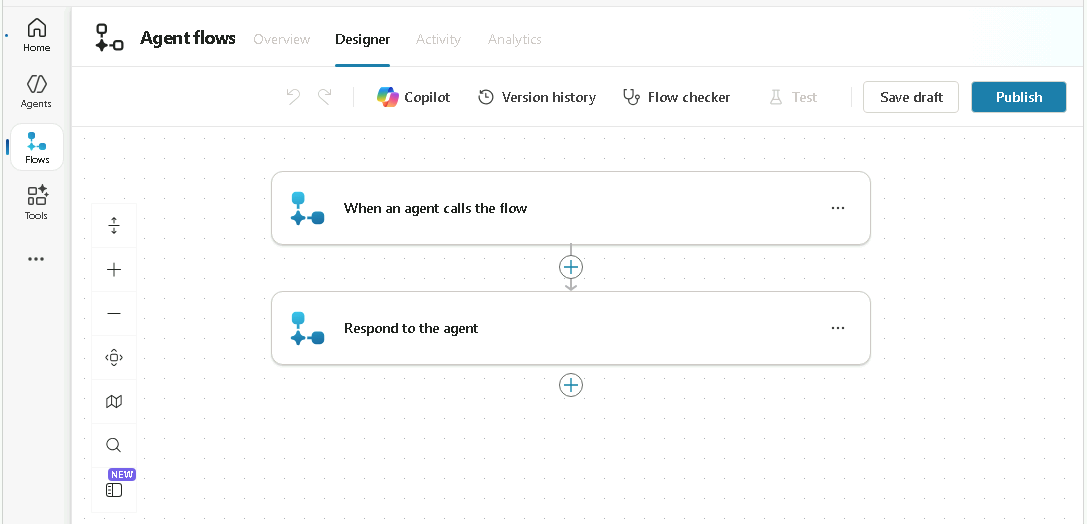Image resolution: width=1087 pixels, height=524 pixels.
Task: Search the flow canvas
Action: [114, 445]
